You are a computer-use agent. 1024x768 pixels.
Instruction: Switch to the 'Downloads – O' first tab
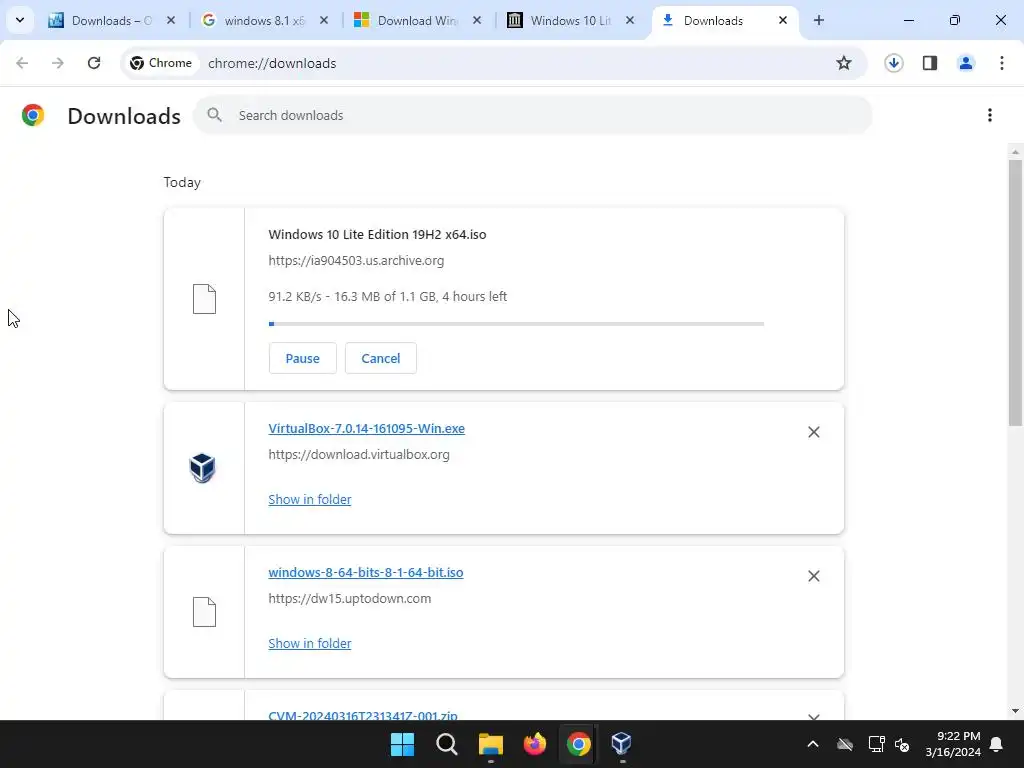coord(111,20)
